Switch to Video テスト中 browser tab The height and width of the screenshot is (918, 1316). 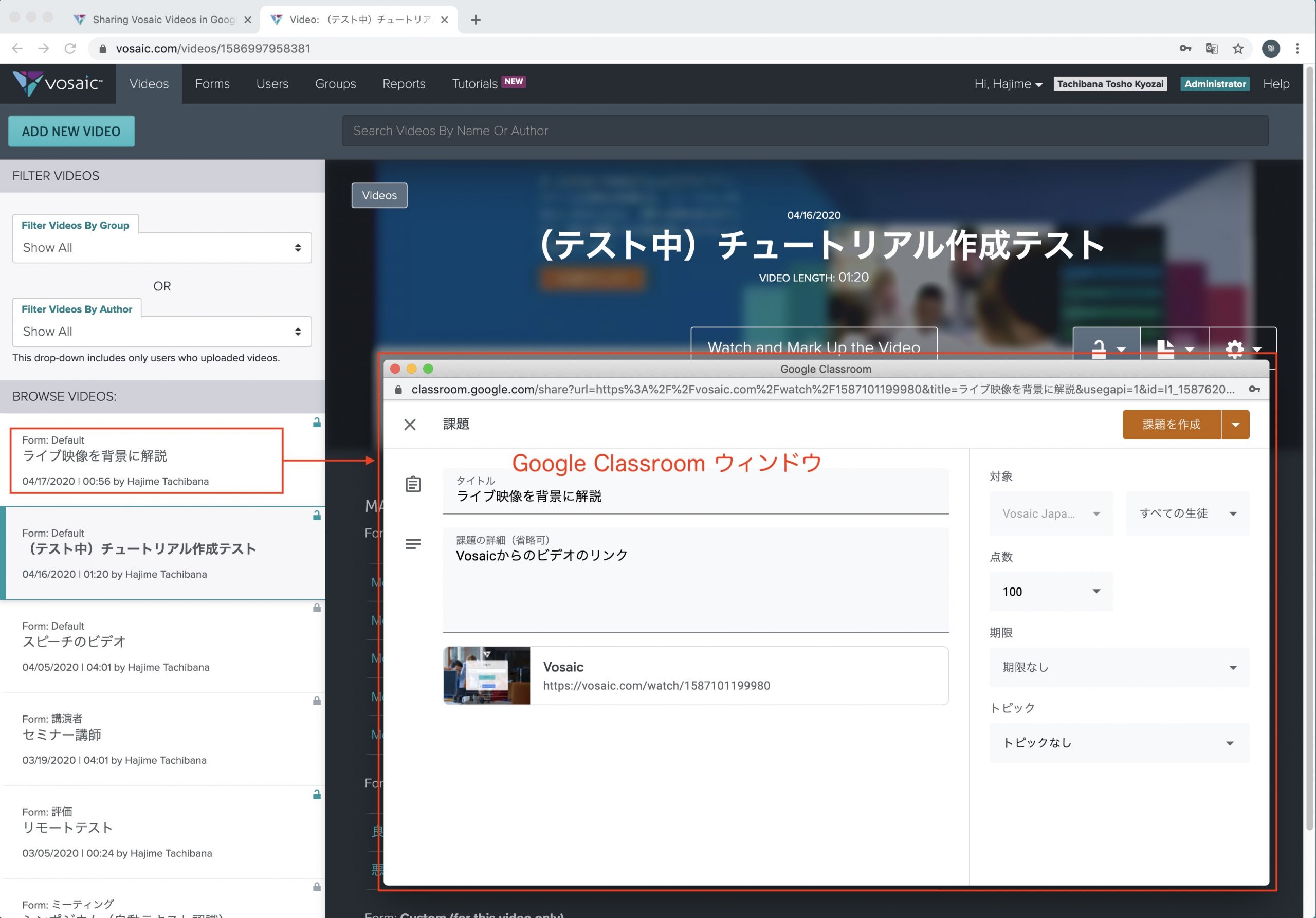pos(359,20)
